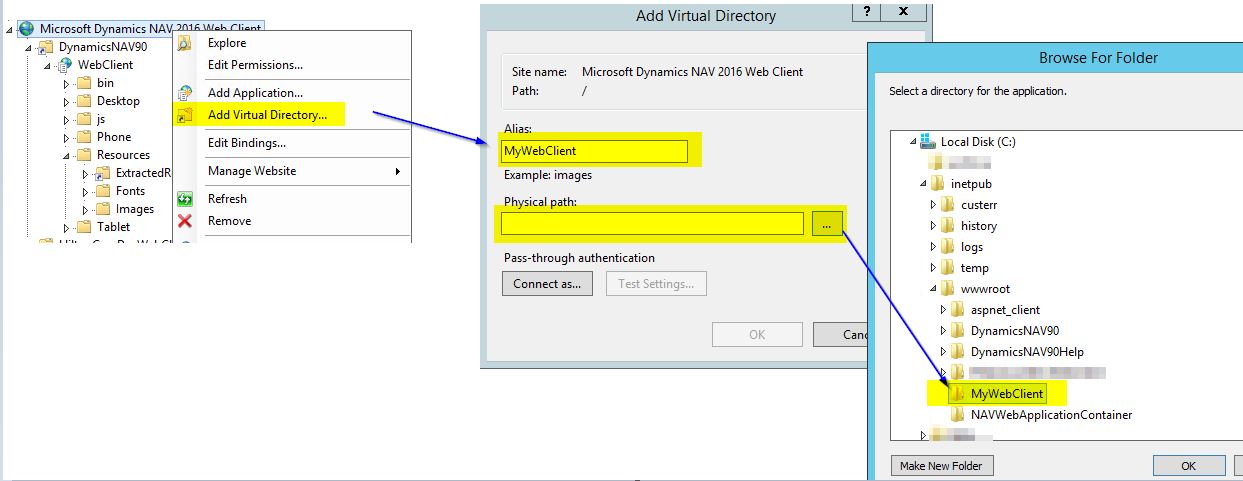Click OK in Browse For Folder dialog
The height and width of the screenshot is (481, 1243).
tap(1188, 466)
